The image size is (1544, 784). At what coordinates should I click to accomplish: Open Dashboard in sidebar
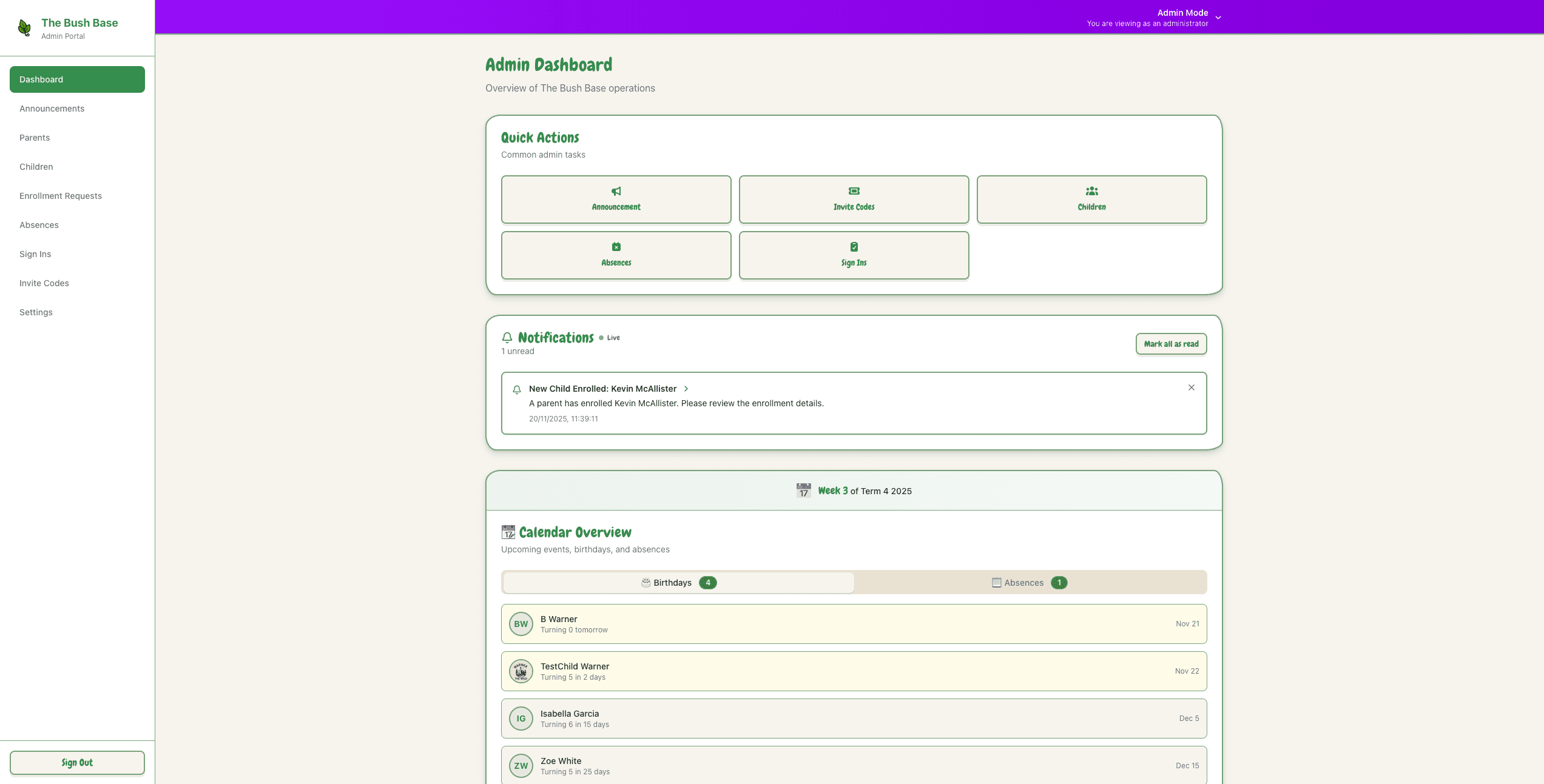click(x=77, y=79)
